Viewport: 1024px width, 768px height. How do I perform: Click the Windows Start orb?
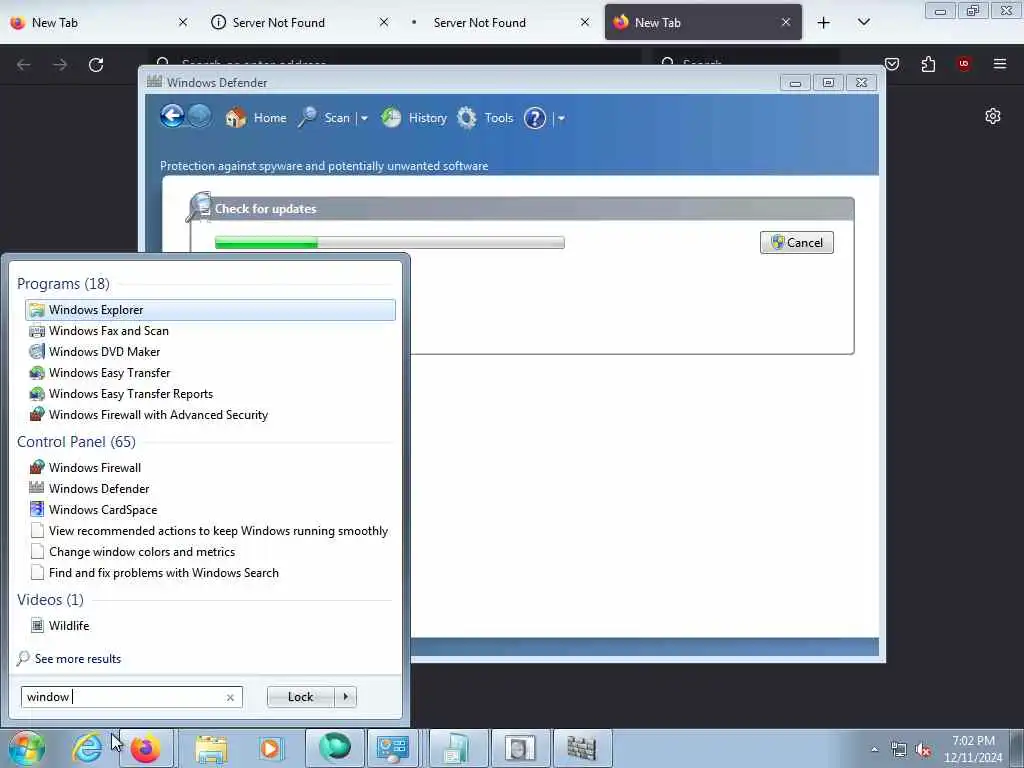[27, 748]
